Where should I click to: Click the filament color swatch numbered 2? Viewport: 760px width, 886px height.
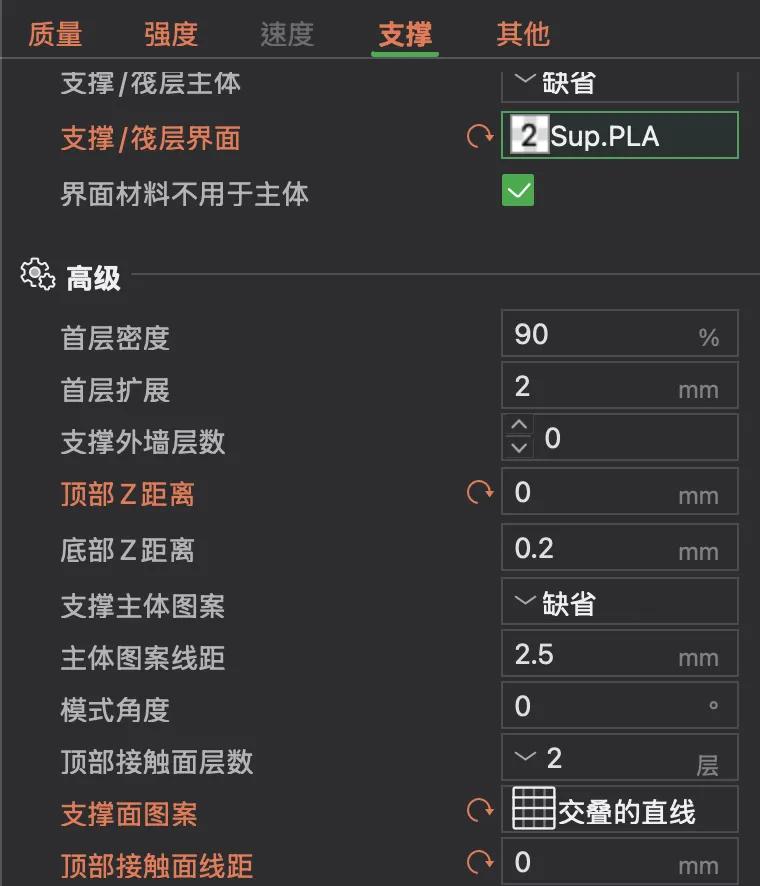pyautogui.click(x=529, y=134)
